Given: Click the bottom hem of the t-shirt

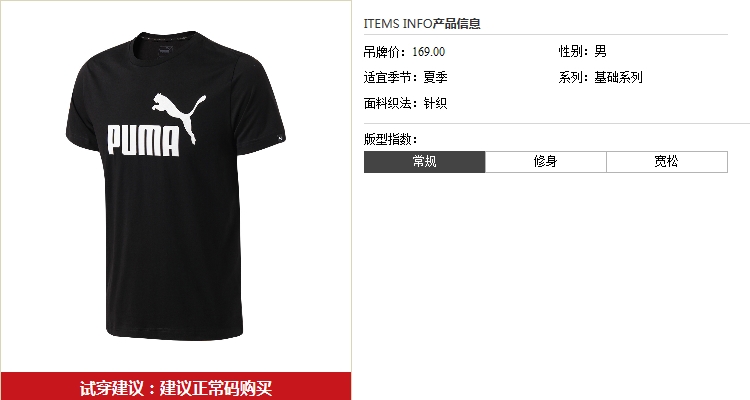Looking at the screenshot, I should click(175, 333).
